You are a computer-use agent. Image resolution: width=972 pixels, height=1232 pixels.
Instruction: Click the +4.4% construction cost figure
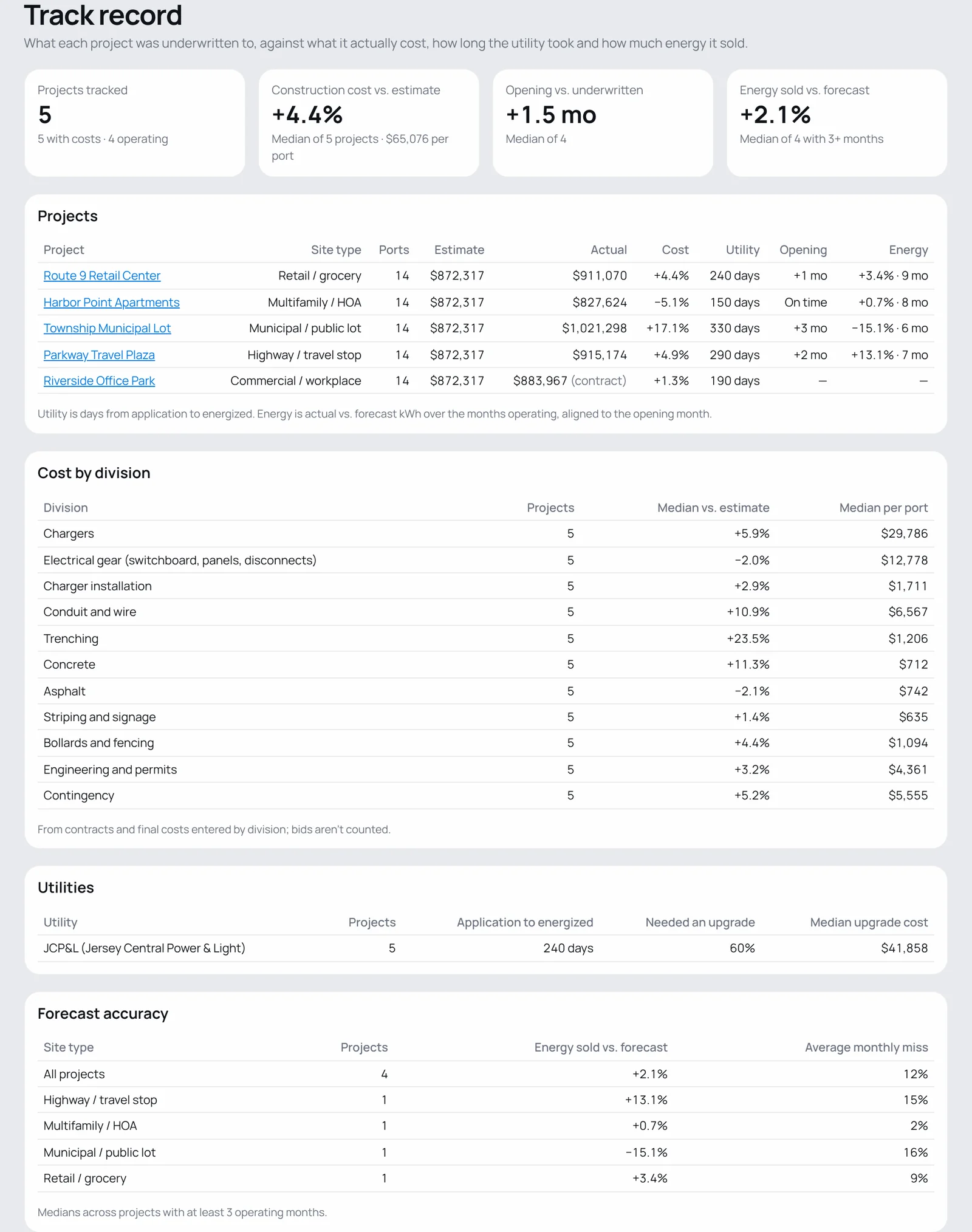307,115
